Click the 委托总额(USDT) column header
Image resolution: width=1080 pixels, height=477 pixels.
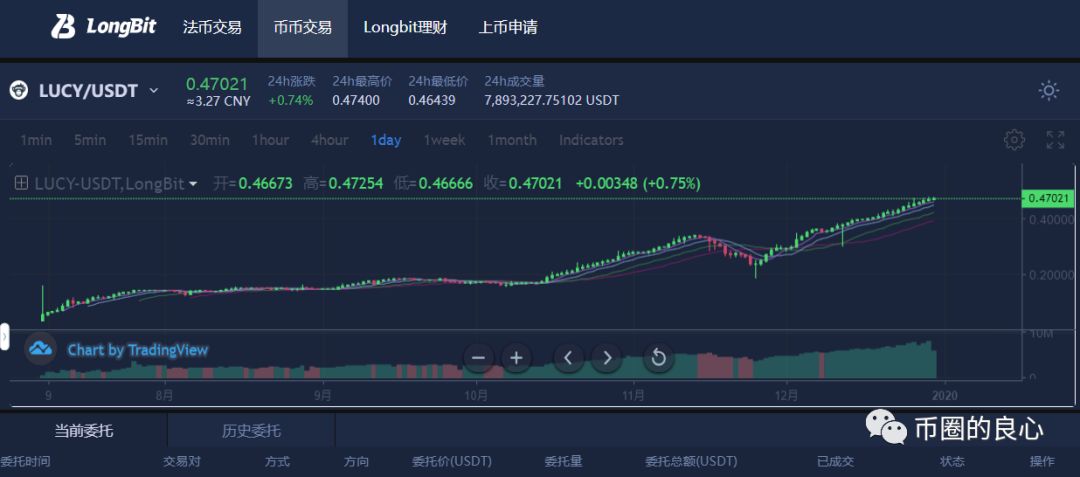tap(691, 461)
